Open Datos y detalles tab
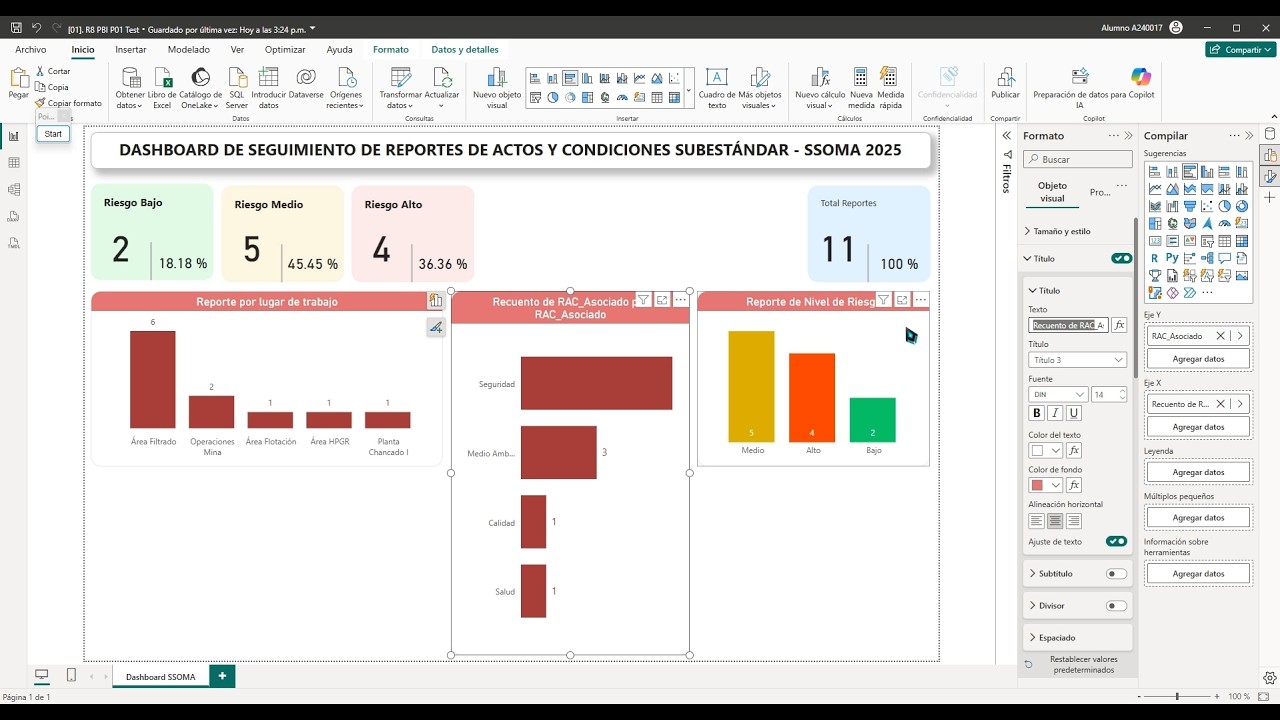Image resolution: width=1280 pixels, height=720 pixels. [x=465, y=49]
